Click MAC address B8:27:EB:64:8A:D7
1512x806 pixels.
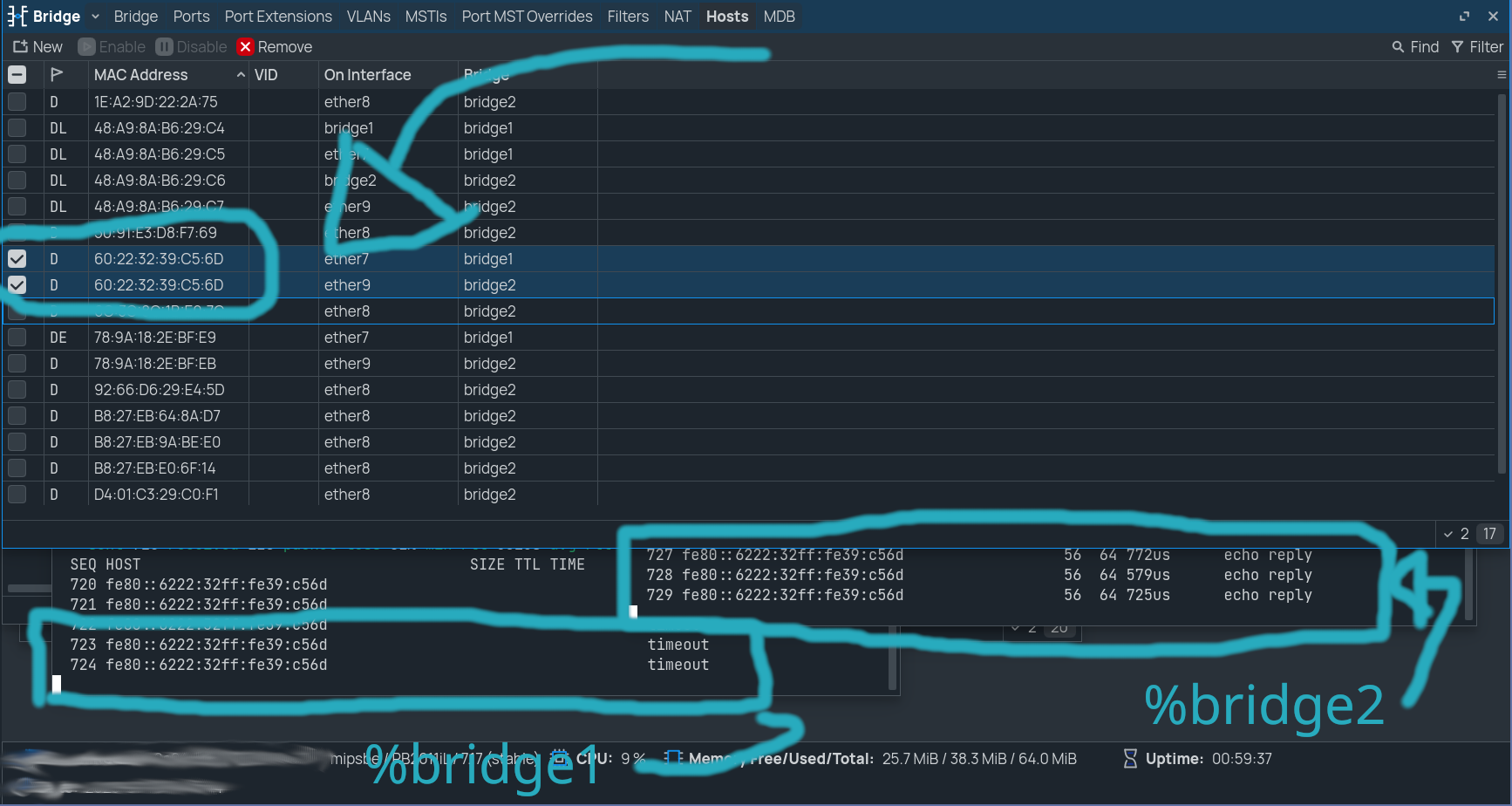[157, 416]
